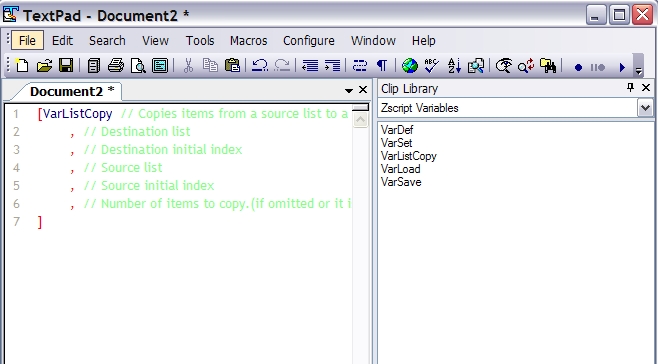
Task: Open the Search menu
Action: (107, 41)
